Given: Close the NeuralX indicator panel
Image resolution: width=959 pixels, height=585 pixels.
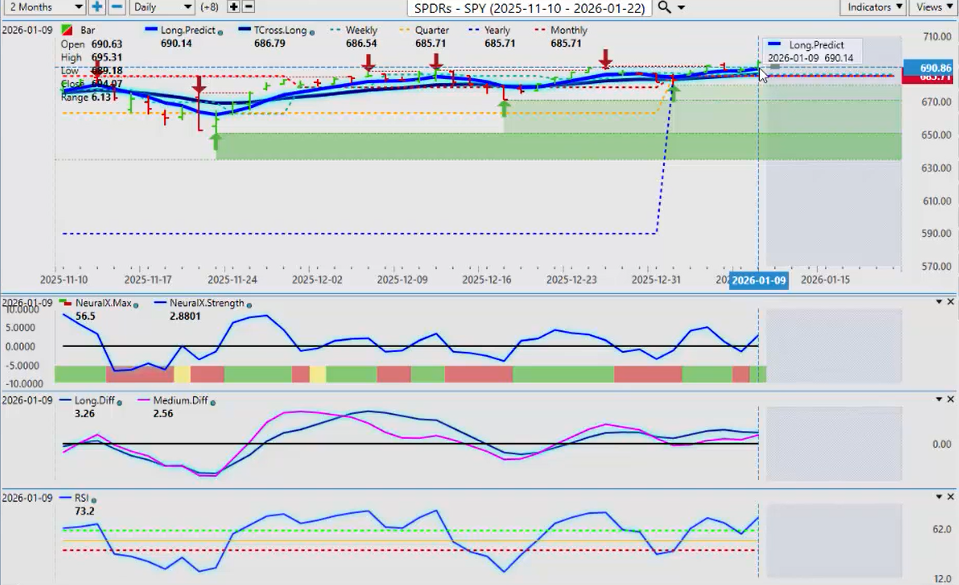Looking at the screenshot, I should [x=950, y=302].
